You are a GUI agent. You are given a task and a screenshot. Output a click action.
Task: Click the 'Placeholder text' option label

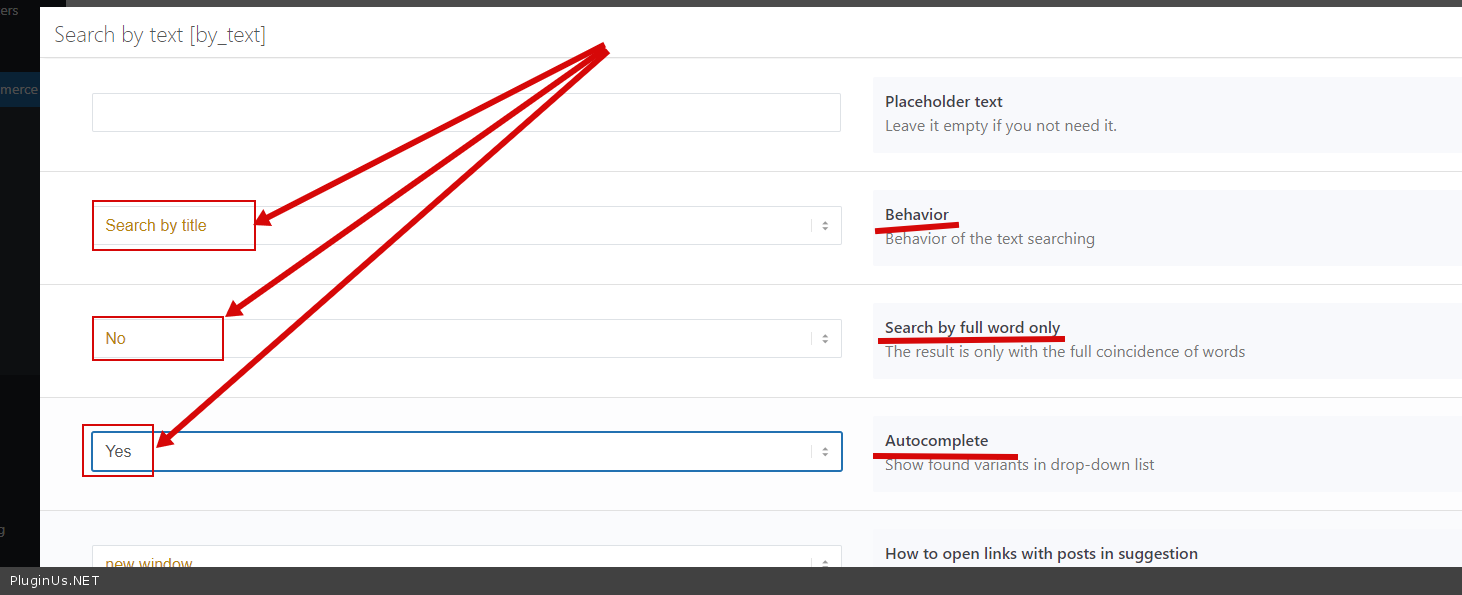pos(943,102)
